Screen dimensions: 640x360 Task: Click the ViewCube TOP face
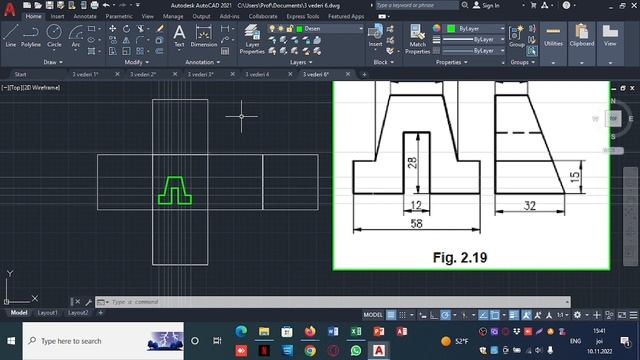click(x=613, y=118)
